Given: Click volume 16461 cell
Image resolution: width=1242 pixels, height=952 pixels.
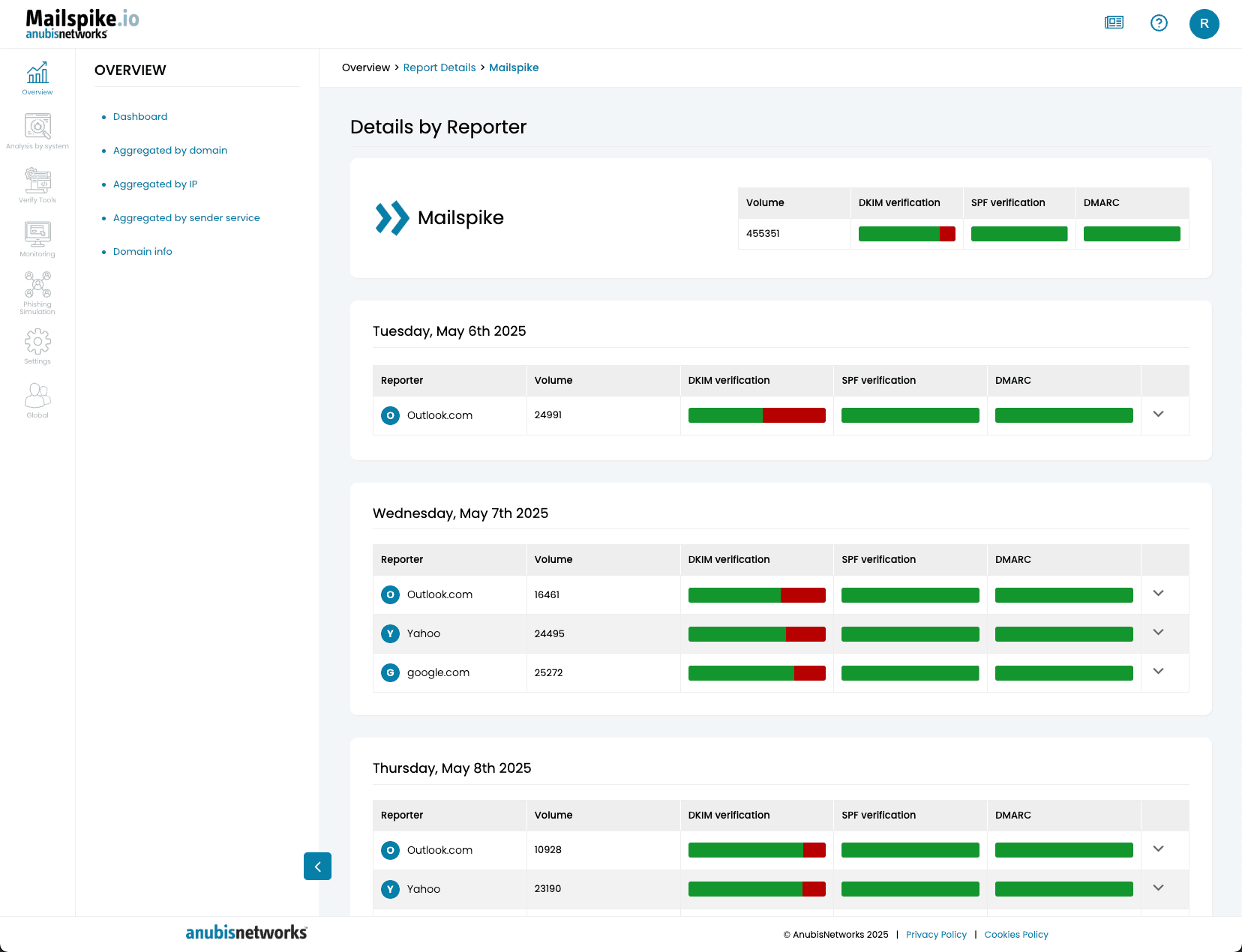Looking at the screenshot, I should (547, 594).
